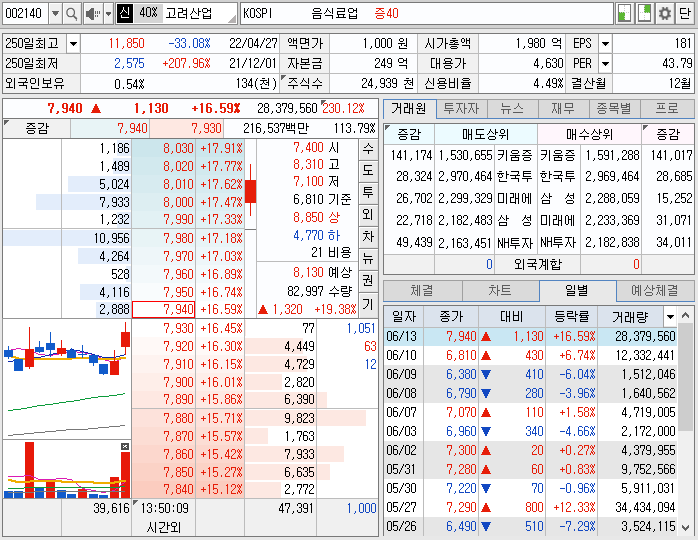The height and width of the screenshot is (540, 698).
Task: Open the EPS dropdown arrow
Action: 605,44
